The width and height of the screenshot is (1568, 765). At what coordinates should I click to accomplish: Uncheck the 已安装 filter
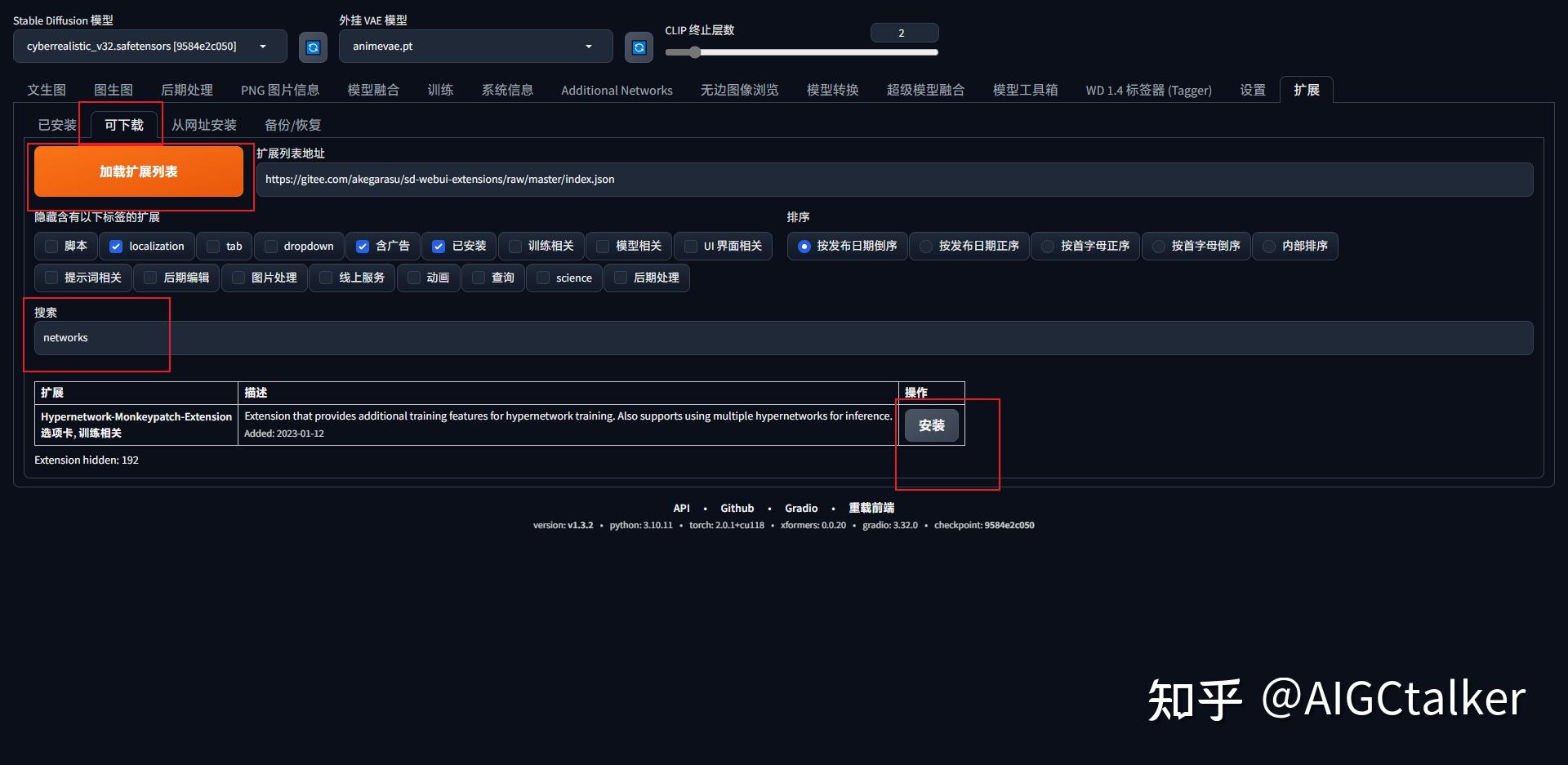[439, 246]
